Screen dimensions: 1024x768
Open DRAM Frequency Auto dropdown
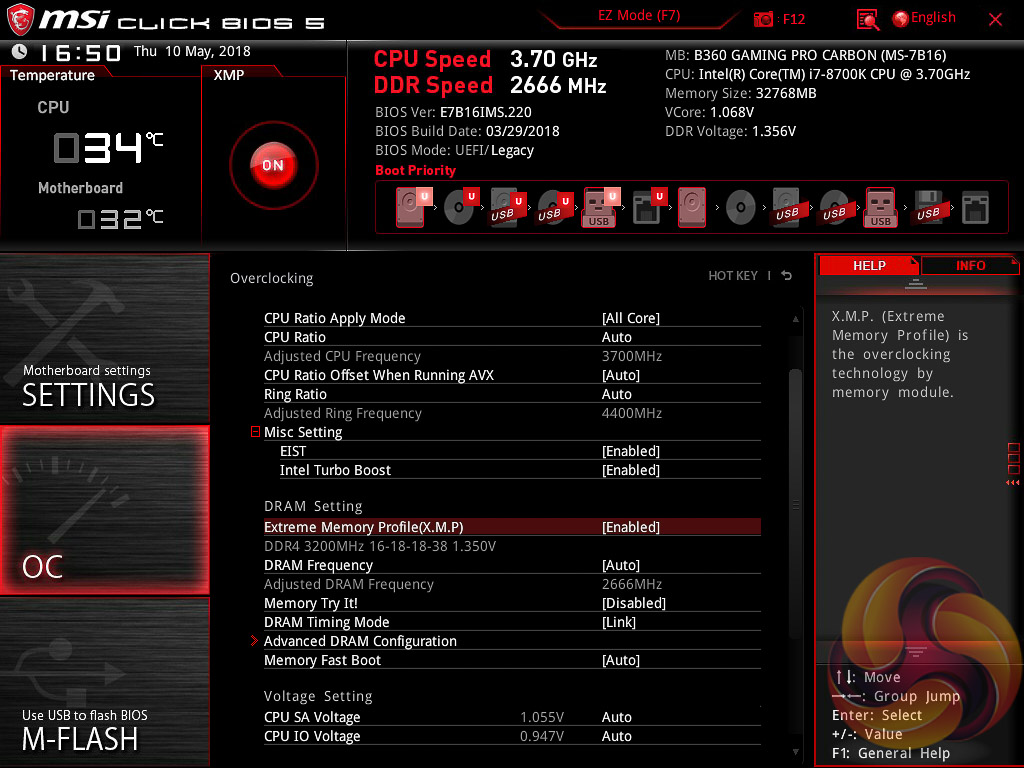[x=620, y=565]
